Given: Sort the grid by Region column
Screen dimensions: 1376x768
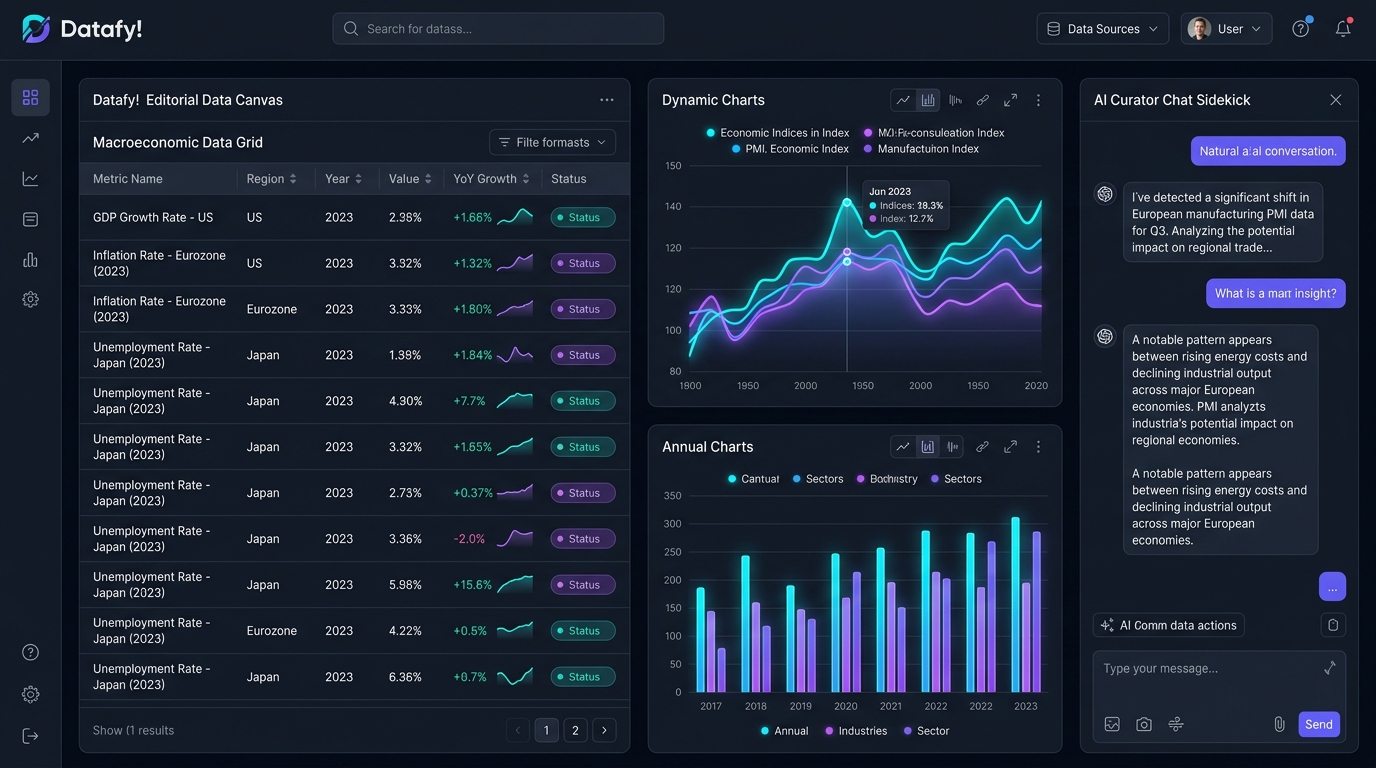Looking at the screenshot, I should (x=272, y=179).
